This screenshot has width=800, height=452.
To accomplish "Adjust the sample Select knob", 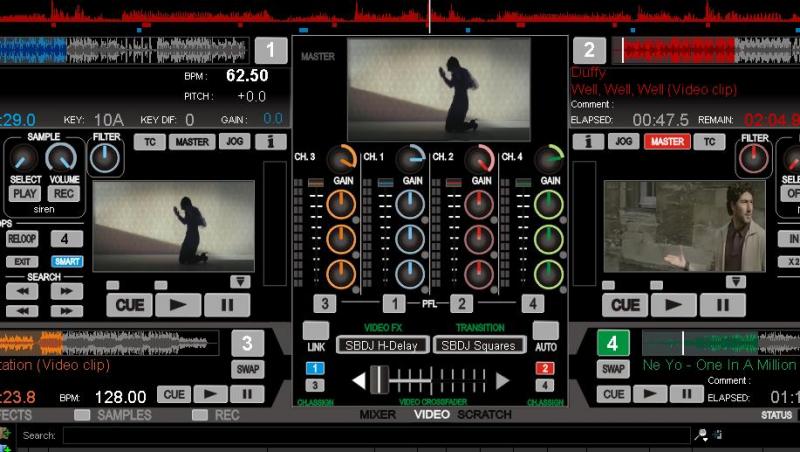I will [x=24, y=159].
